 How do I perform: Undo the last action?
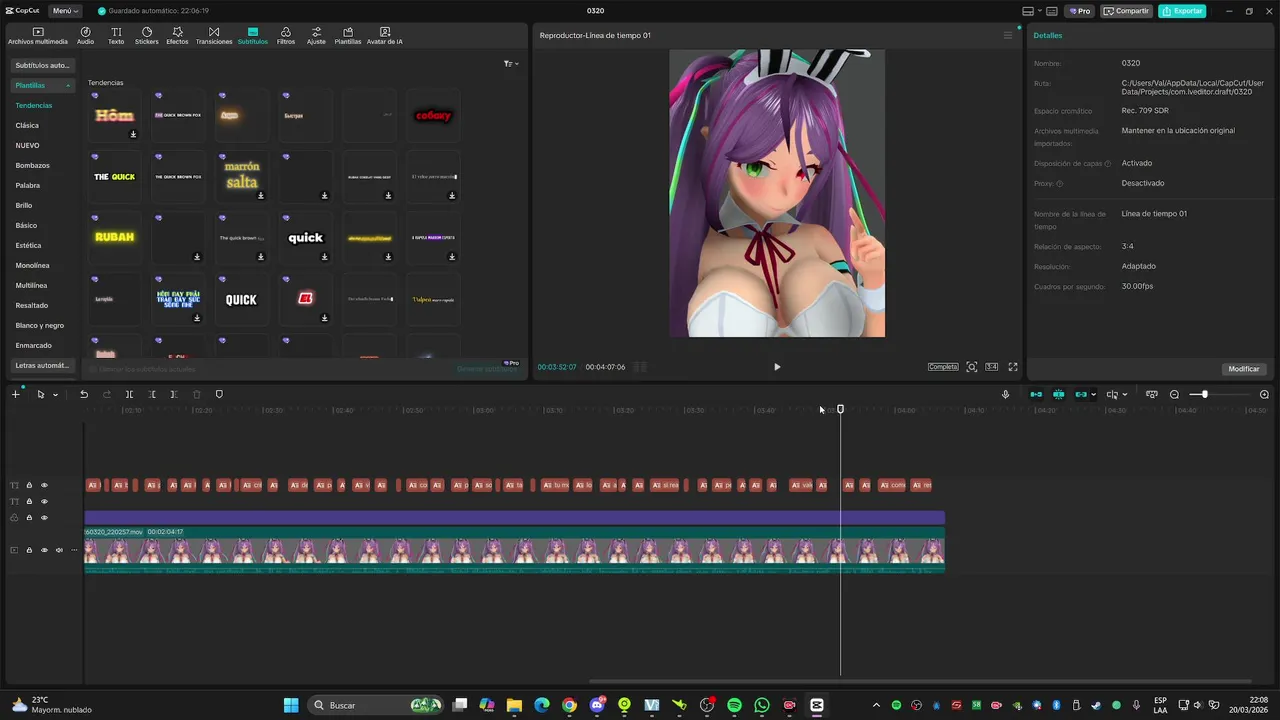[84, 394]
